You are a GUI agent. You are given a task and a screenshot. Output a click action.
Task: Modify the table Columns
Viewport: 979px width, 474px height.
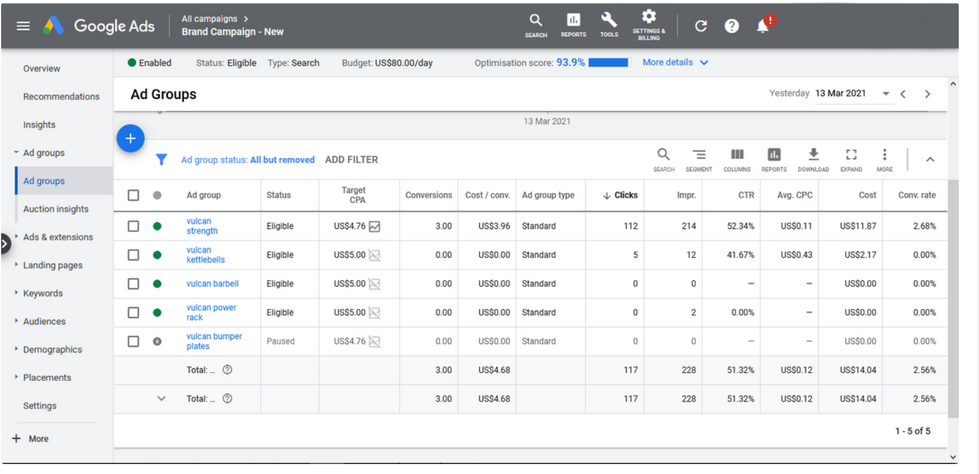[737, 160]
